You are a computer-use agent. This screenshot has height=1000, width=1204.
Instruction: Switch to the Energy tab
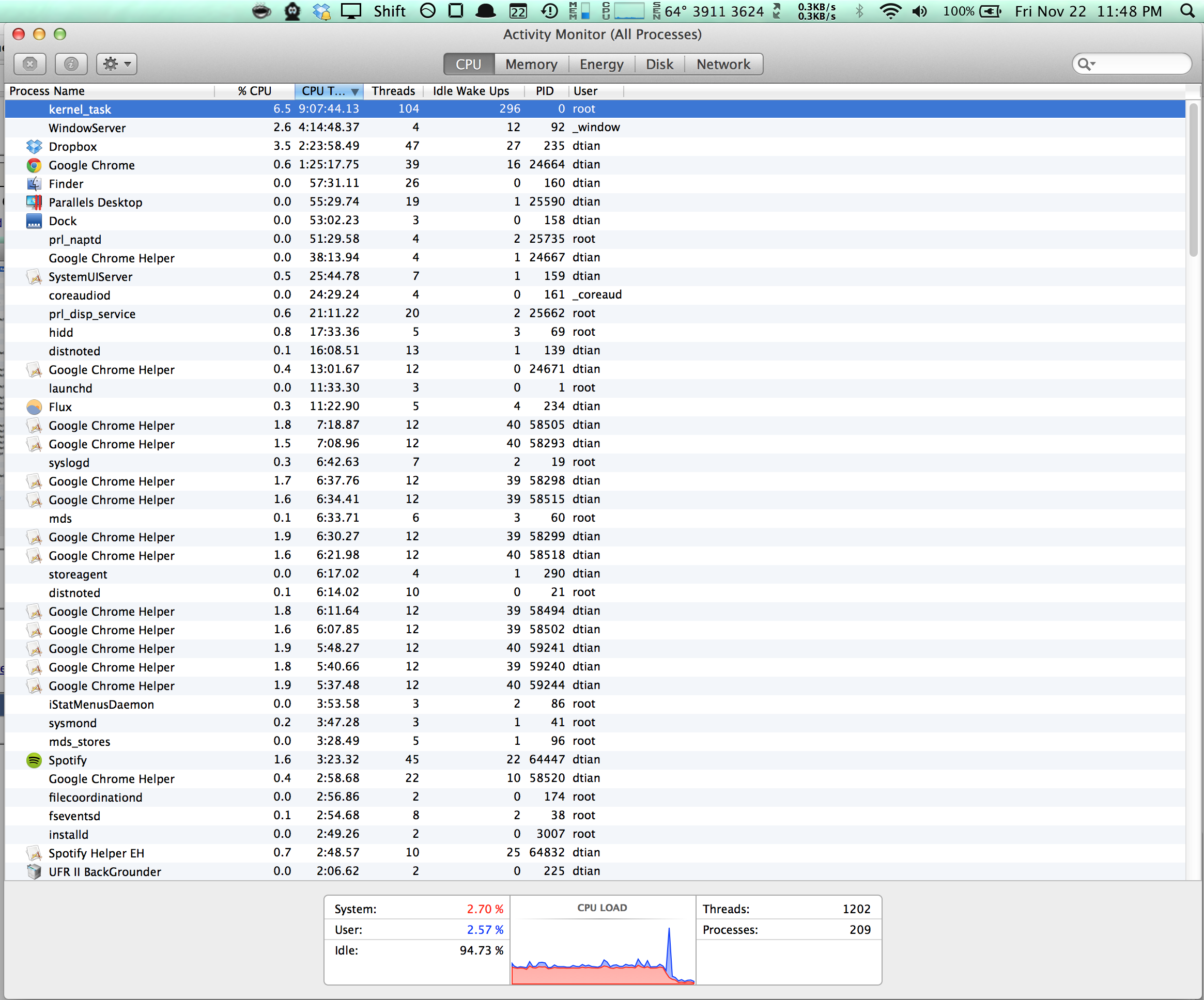(601, 64)
